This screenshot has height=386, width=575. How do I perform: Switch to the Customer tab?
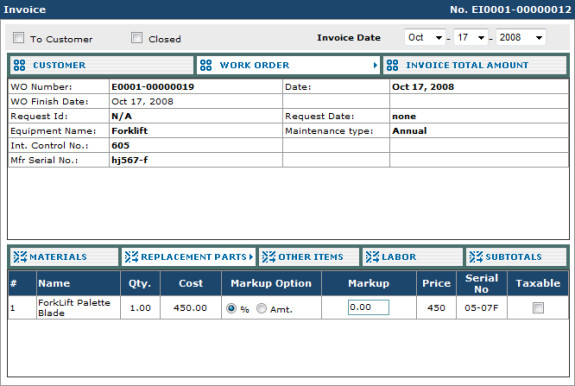tap(102, 65)
